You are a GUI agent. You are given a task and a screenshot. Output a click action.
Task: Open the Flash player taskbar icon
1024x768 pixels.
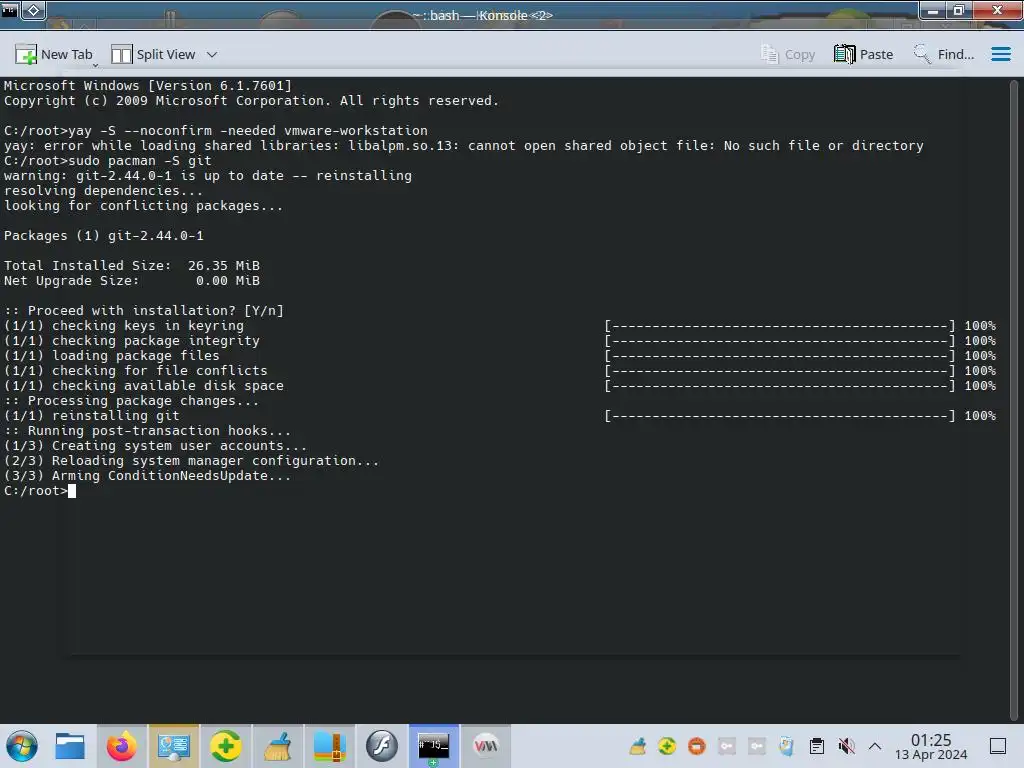point(382,746)
